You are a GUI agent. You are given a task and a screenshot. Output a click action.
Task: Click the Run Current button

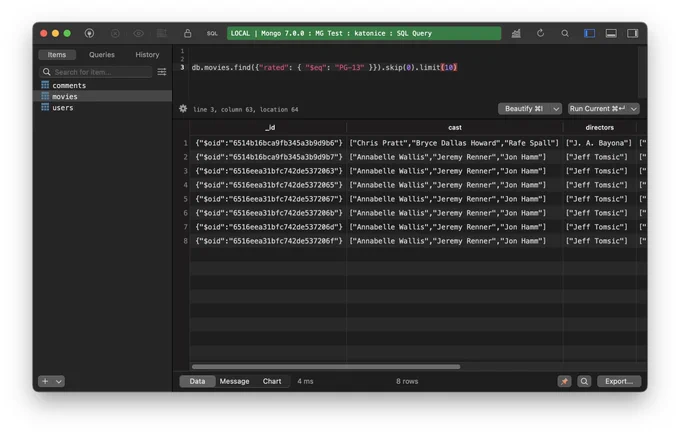coord(598,109)
